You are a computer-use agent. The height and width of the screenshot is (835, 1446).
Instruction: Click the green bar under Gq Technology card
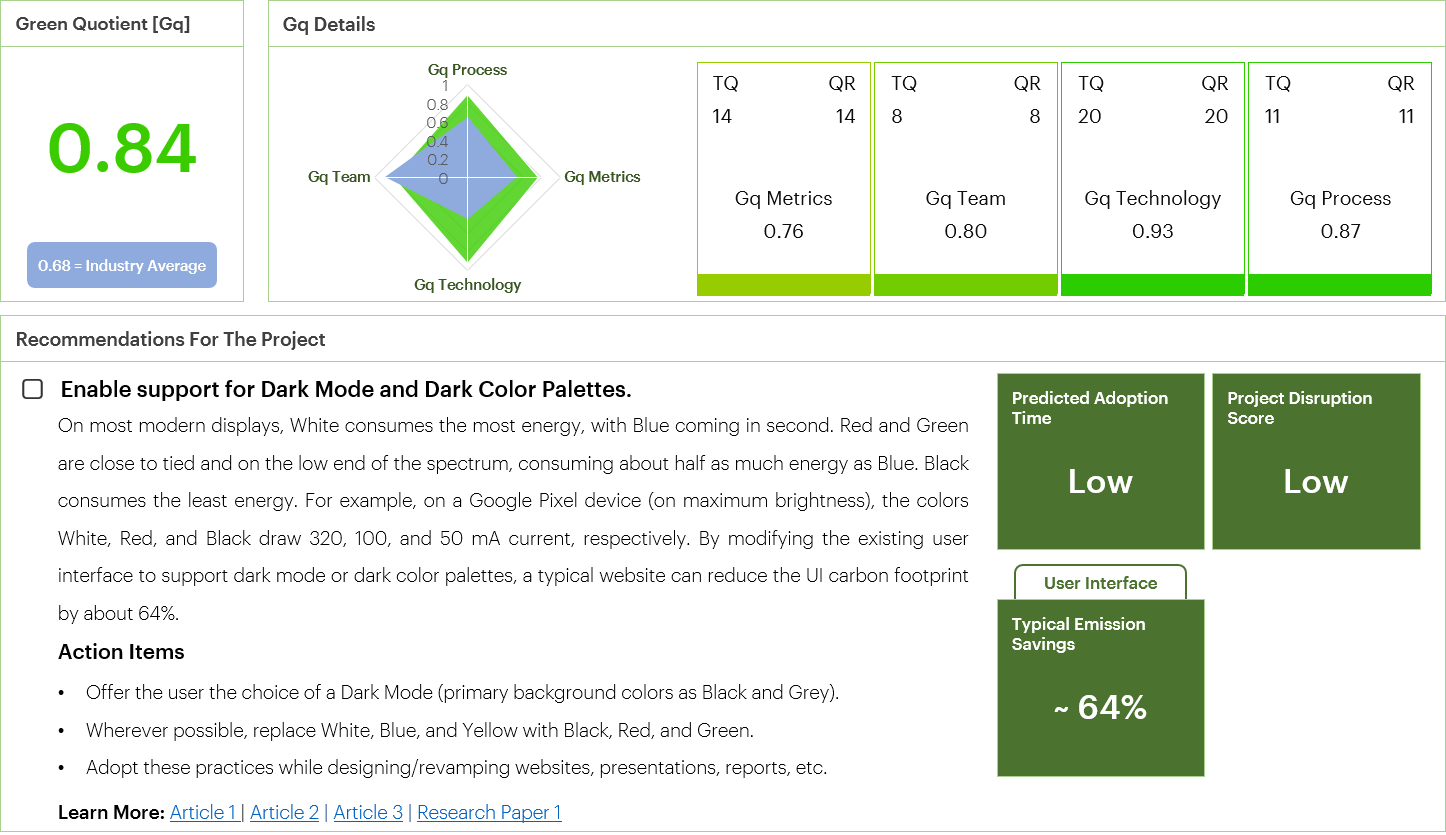[x=1152, y=285]
